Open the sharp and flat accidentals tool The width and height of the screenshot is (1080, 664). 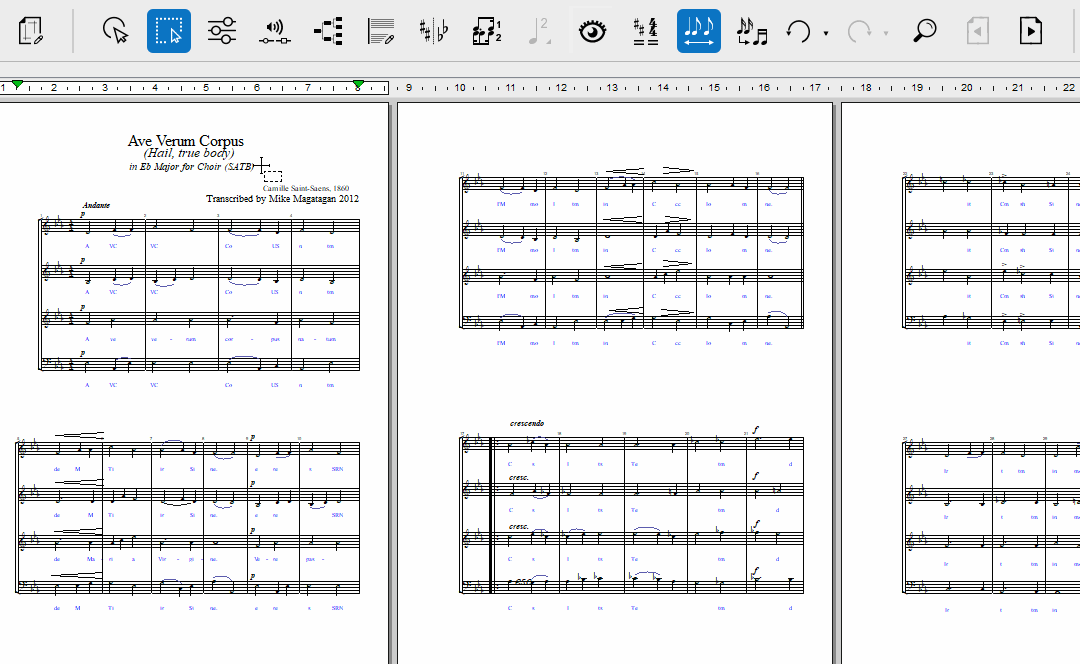tap(434, 31)
